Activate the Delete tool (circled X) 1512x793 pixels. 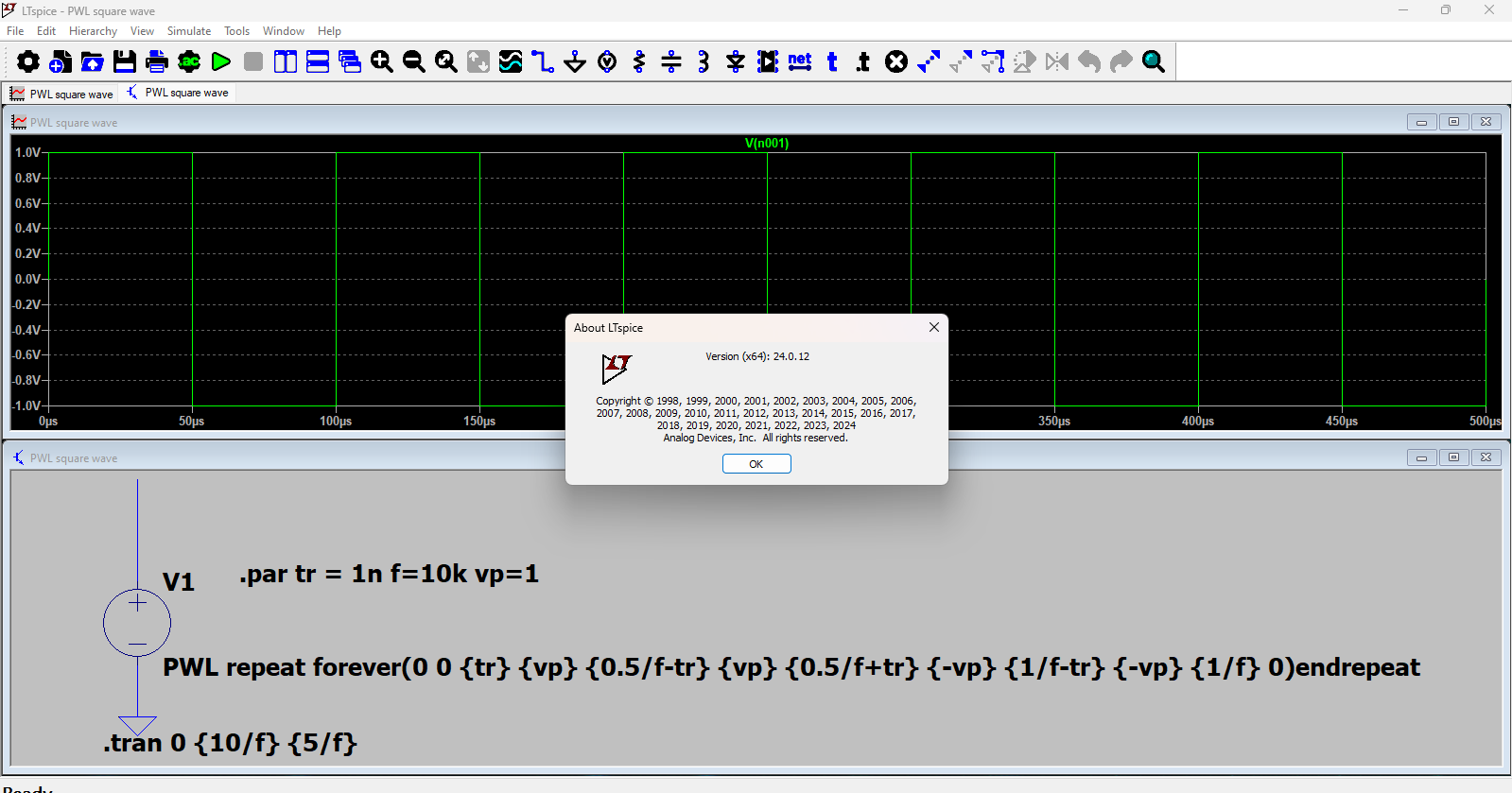(896, 61)
